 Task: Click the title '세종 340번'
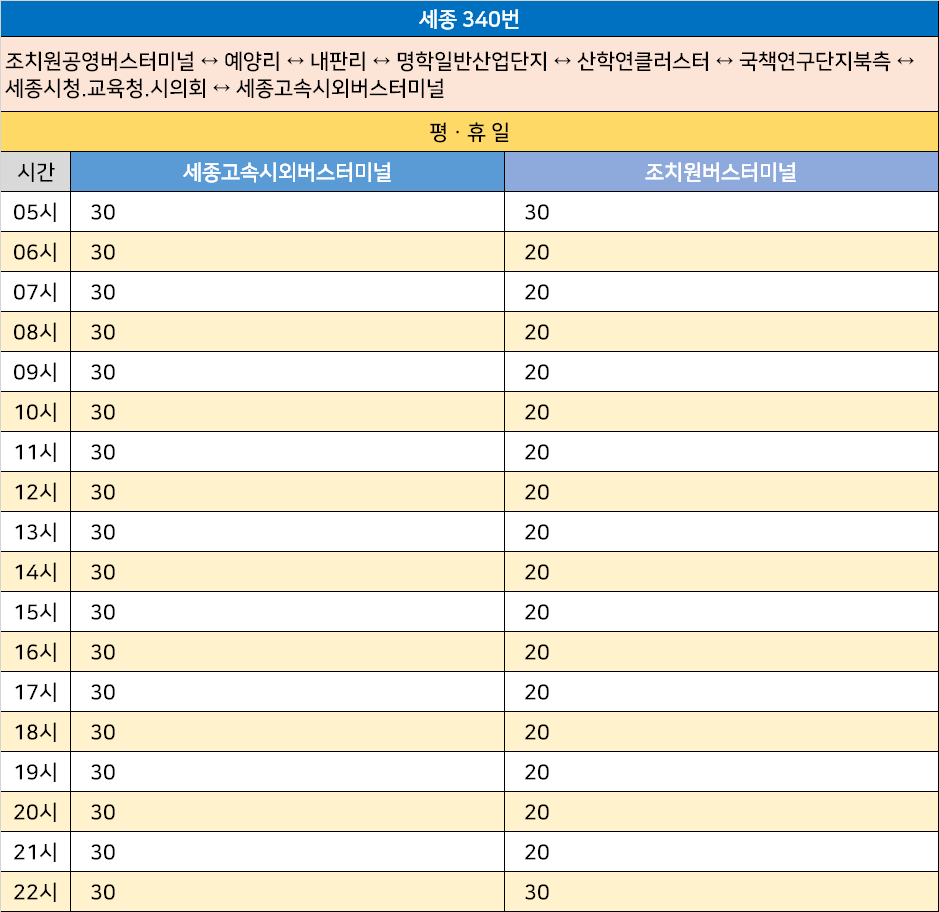click(x=469, y=19)
